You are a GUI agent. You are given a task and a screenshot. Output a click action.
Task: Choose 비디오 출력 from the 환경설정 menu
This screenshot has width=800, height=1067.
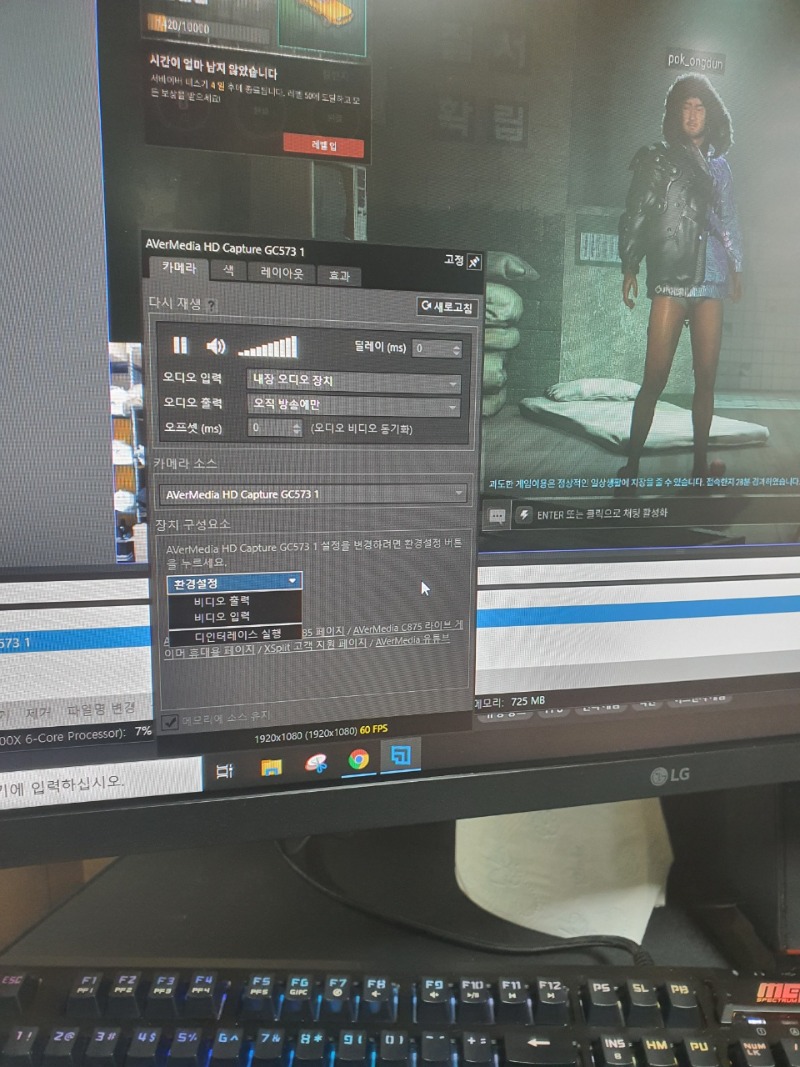(x=222, y=601)
